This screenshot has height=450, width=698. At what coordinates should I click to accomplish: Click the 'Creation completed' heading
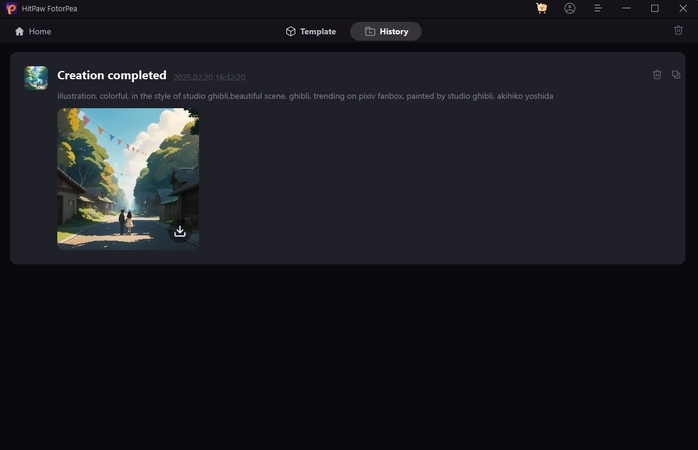[x=112, y=75]
